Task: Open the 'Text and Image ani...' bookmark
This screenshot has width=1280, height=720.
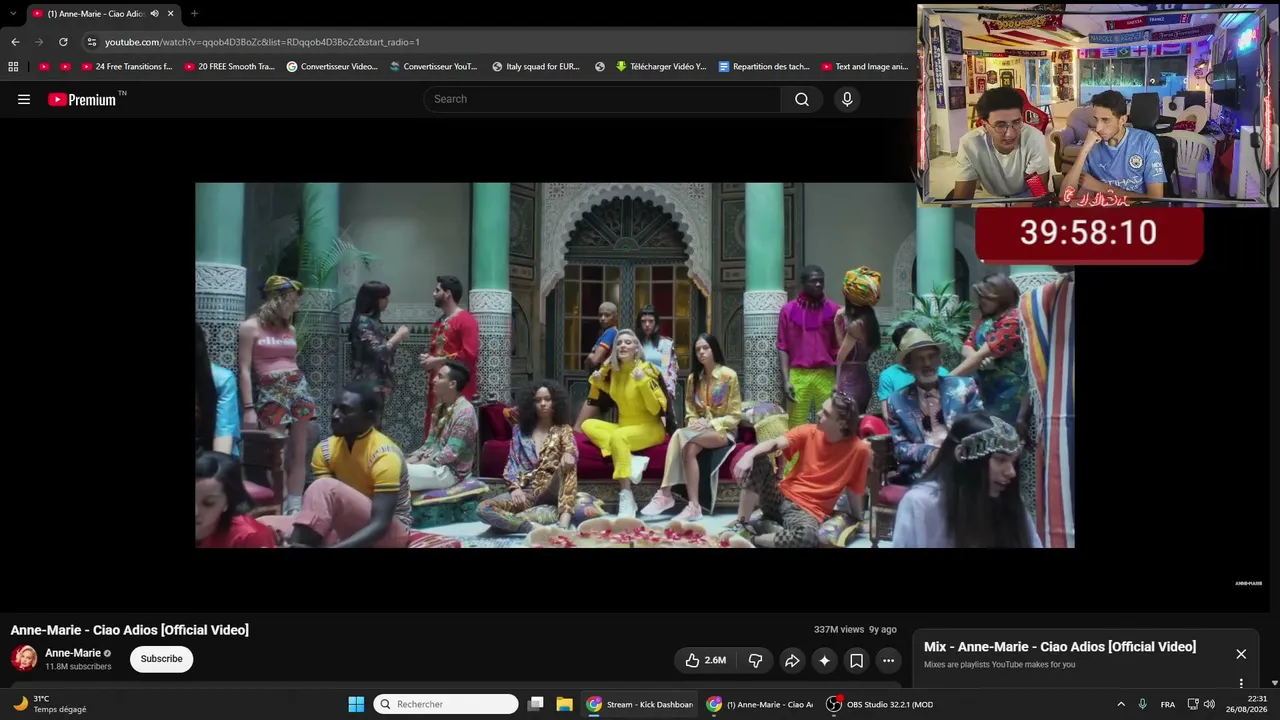Action: pos(865,67)
